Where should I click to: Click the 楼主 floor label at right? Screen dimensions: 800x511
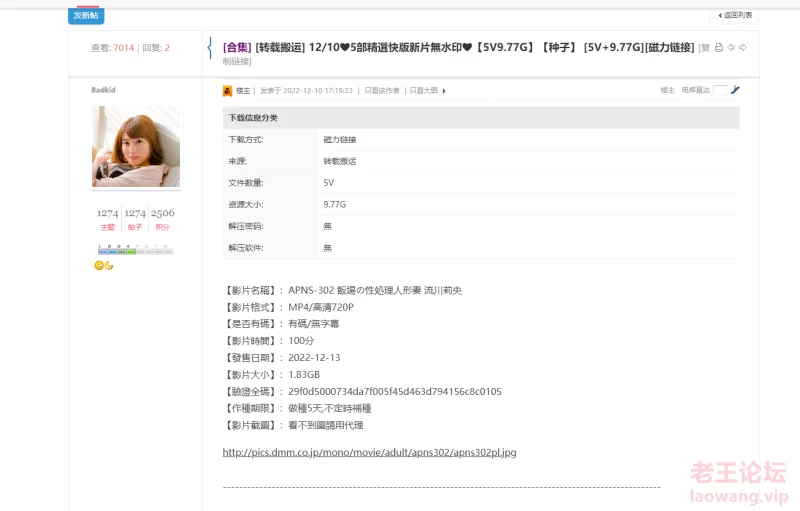click(667, 90)
